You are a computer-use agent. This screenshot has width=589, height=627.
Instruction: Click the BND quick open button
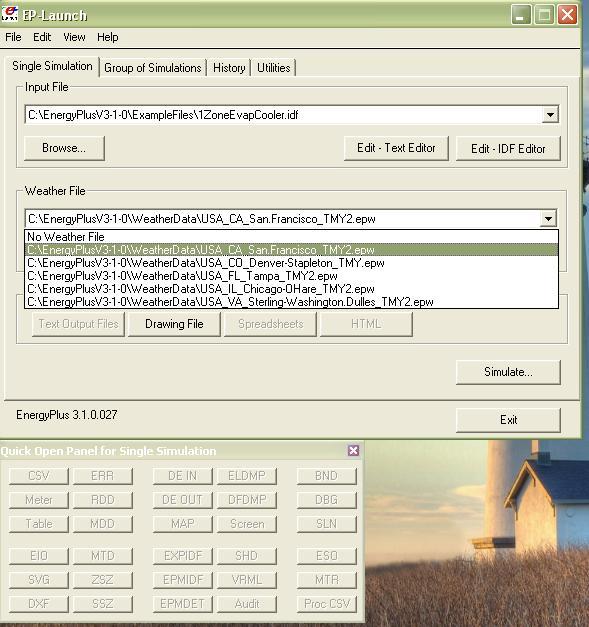click(x=327, y=476)
